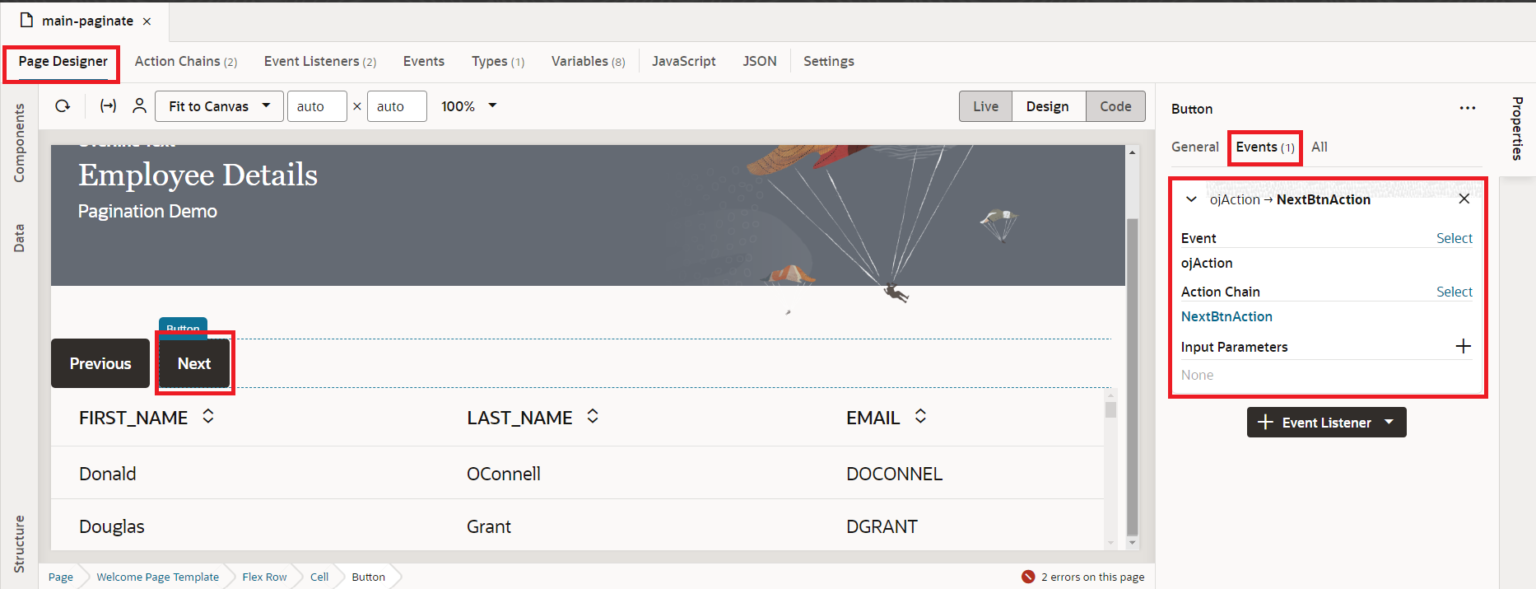Remove the ojAction NextBtnAction event listener

click(1464, 198)
